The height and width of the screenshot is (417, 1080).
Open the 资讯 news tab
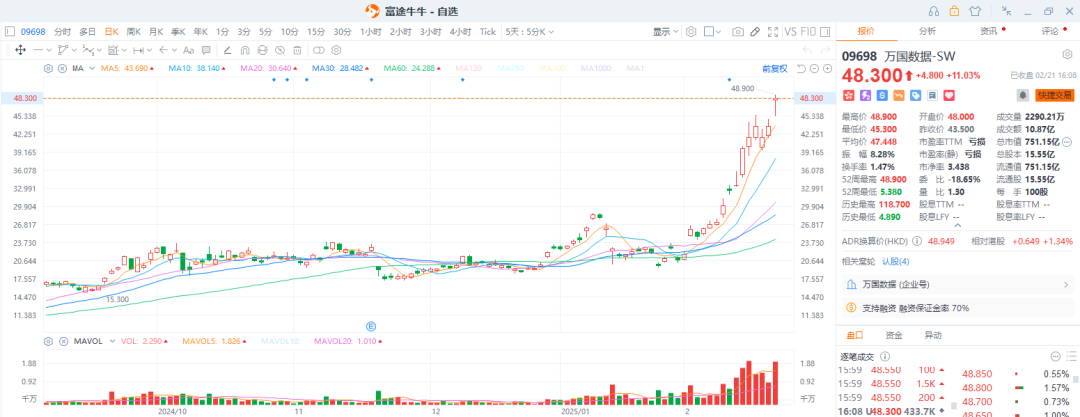pyautogui.click(x=989, y=31)
